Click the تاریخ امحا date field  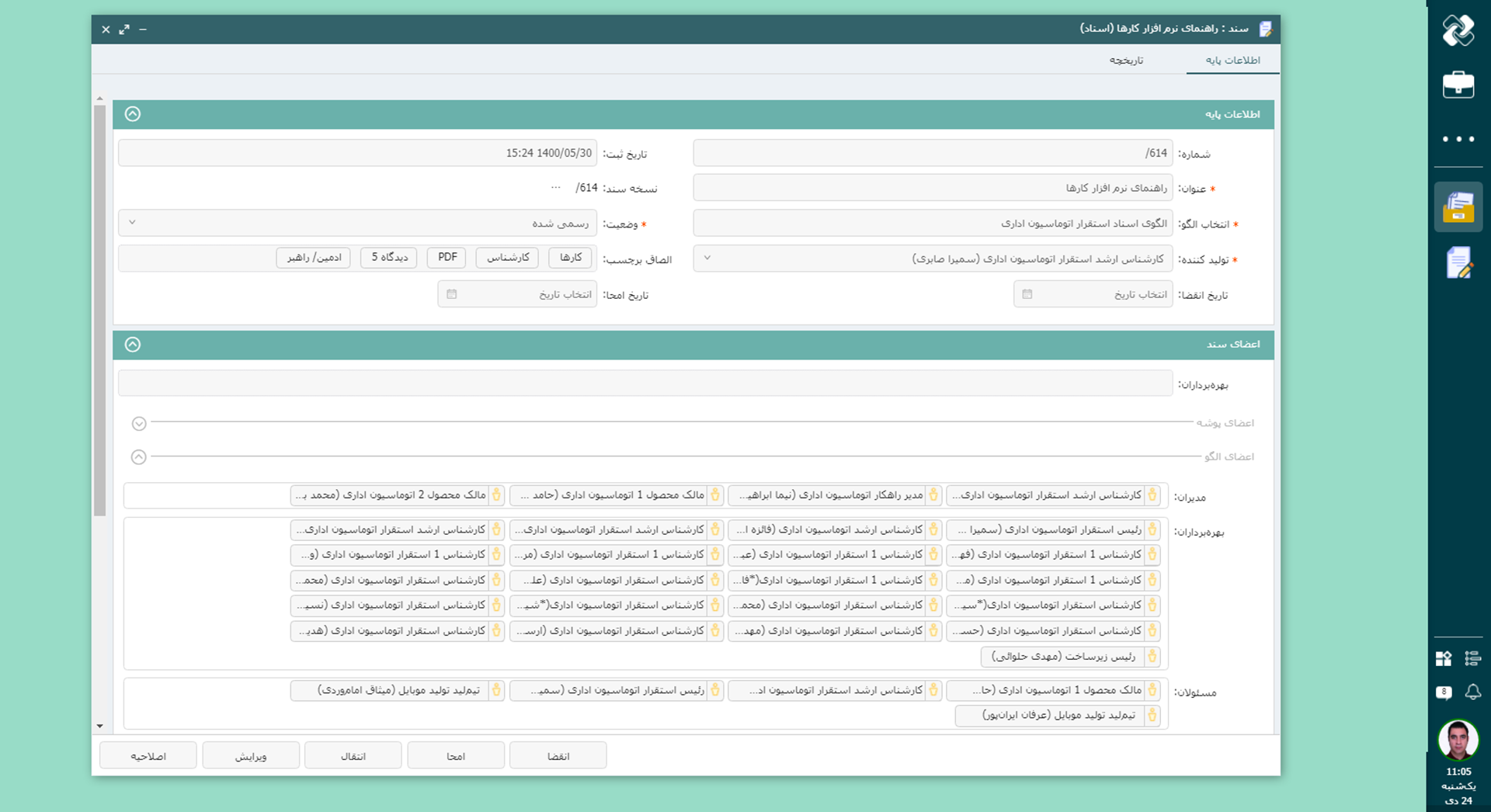[517, 294]
